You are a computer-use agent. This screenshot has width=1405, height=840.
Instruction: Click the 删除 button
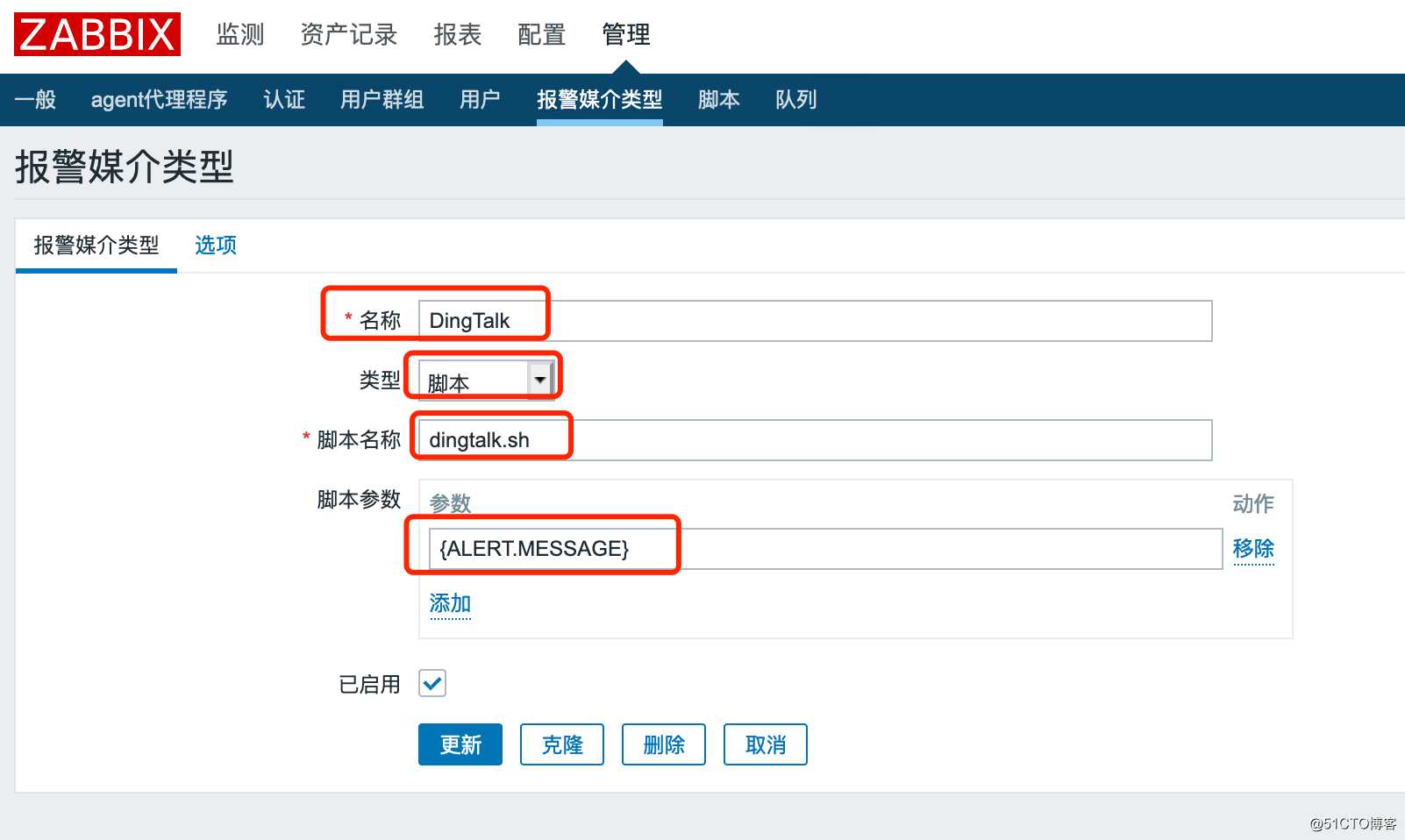(x=664, y=744)
